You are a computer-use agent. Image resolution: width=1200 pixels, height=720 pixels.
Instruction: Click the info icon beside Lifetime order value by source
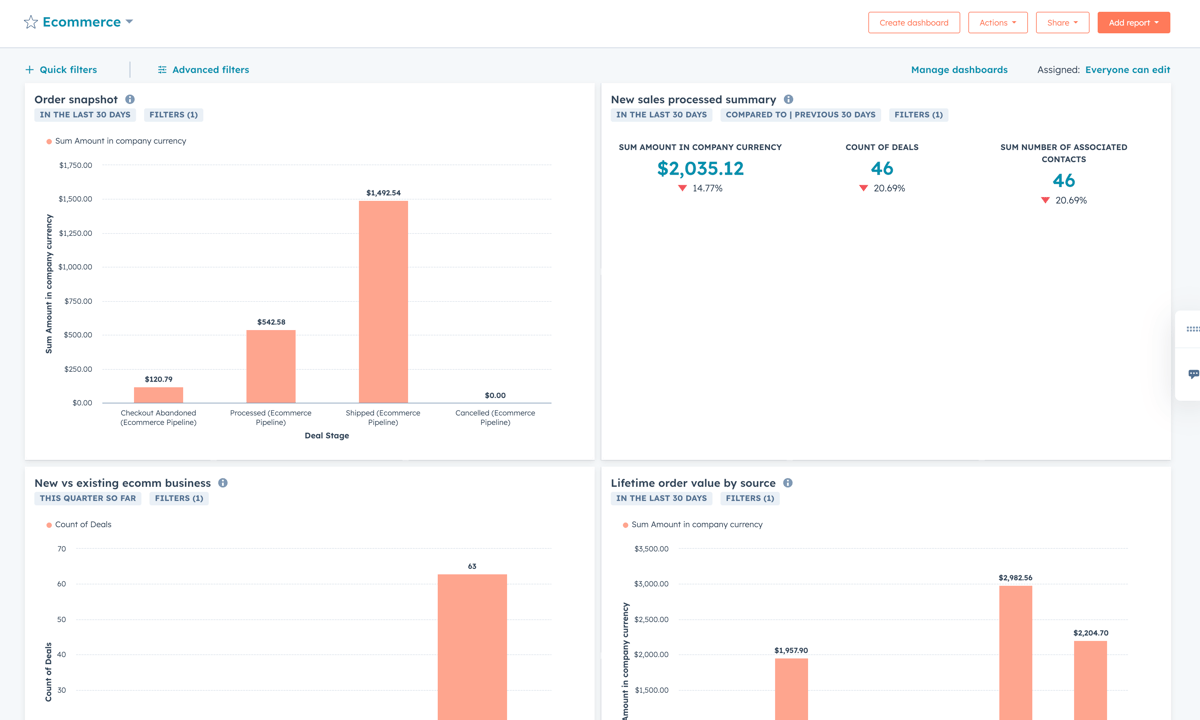tap(787, 483)
